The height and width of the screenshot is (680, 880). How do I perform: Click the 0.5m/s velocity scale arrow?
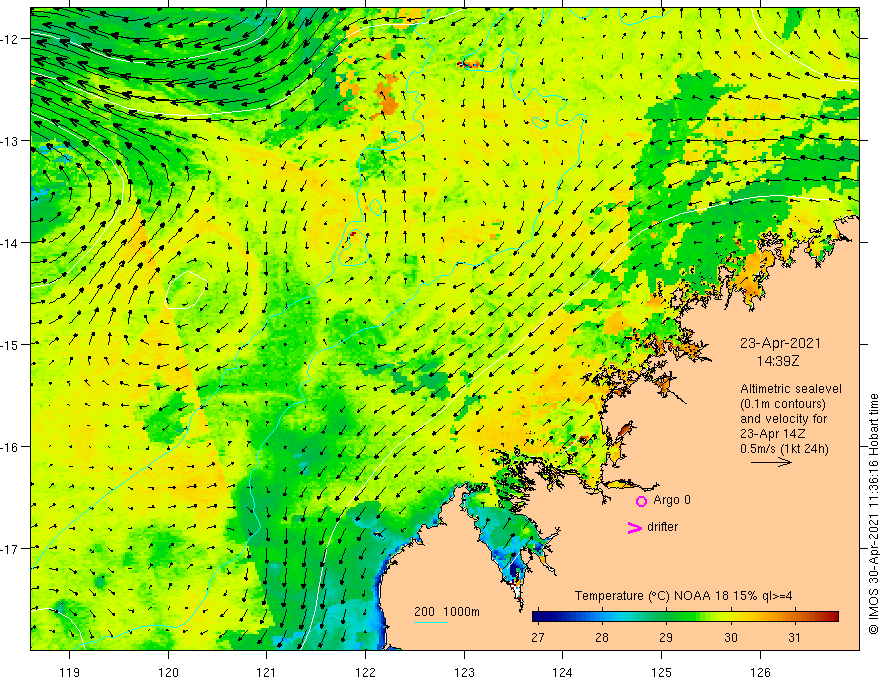(771, 462)
